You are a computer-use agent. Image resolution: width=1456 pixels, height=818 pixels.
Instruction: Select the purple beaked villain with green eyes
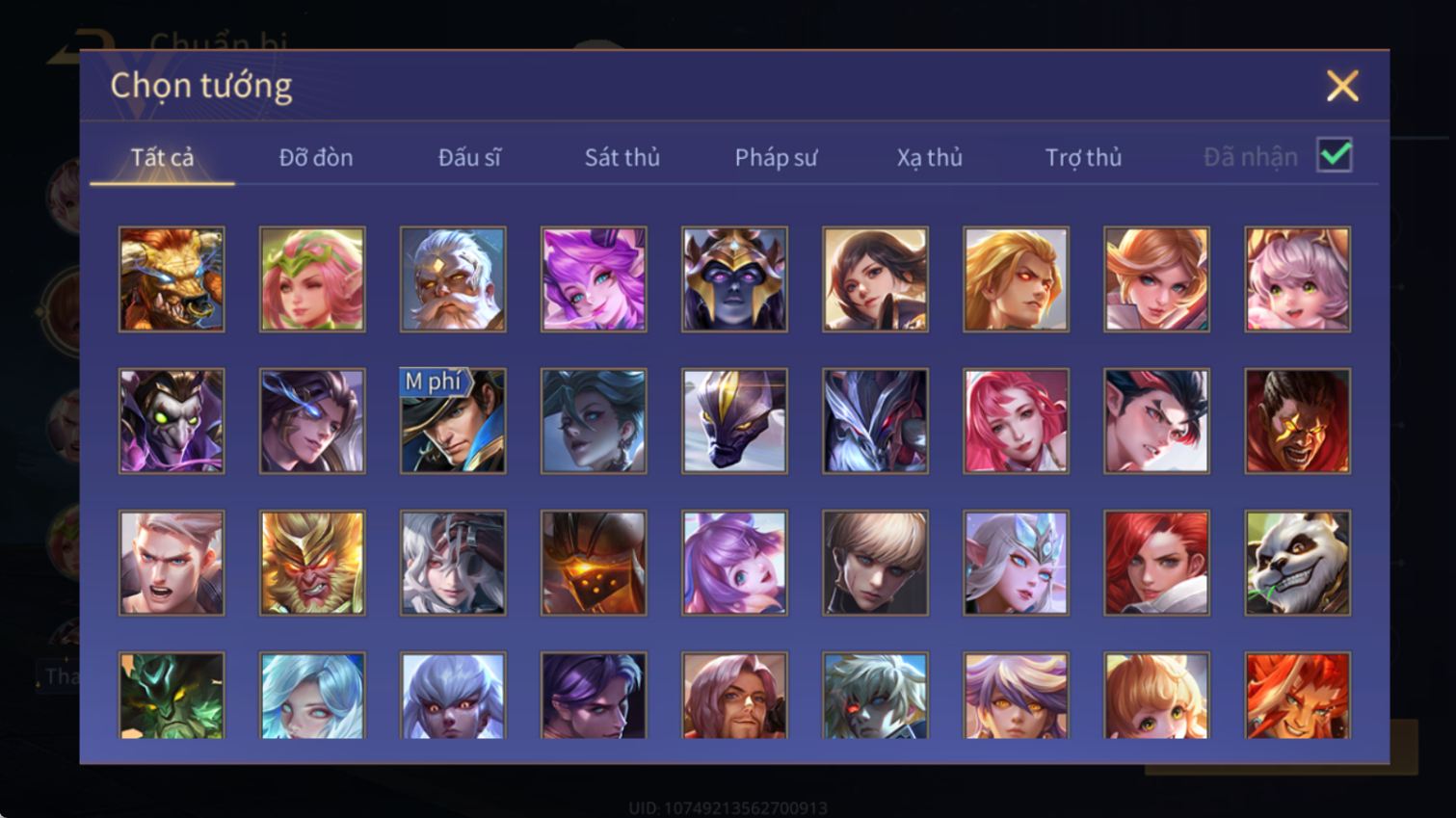coord(172,421)
